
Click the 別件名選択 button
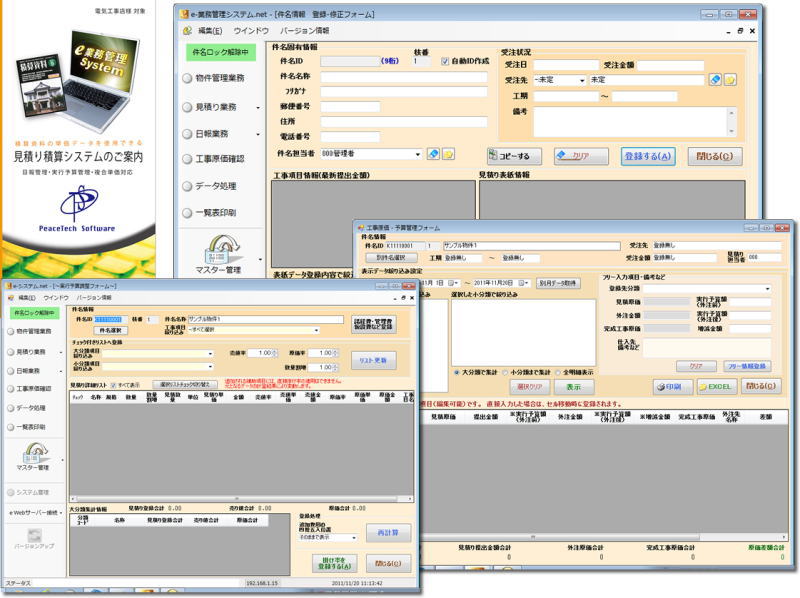(x=392, y=256)
